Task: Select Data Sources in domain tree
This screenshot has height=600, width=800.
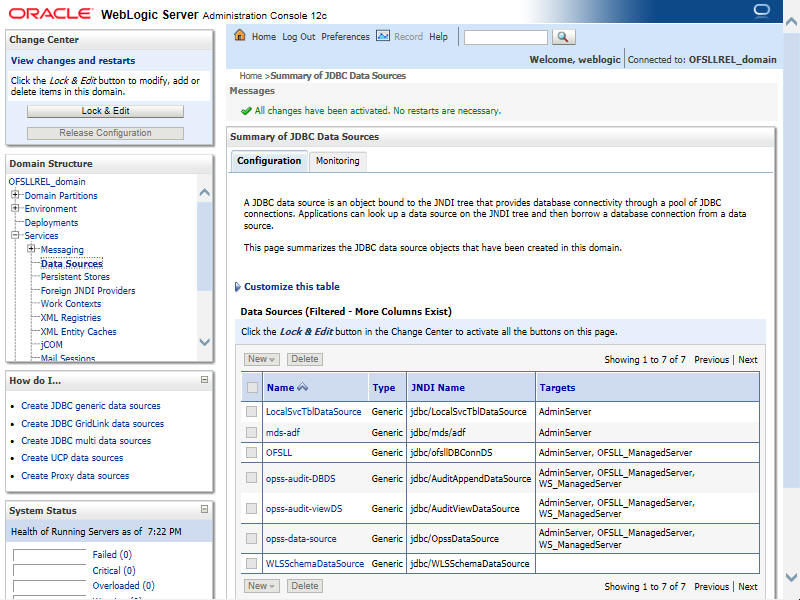Action: pos(72,264)
